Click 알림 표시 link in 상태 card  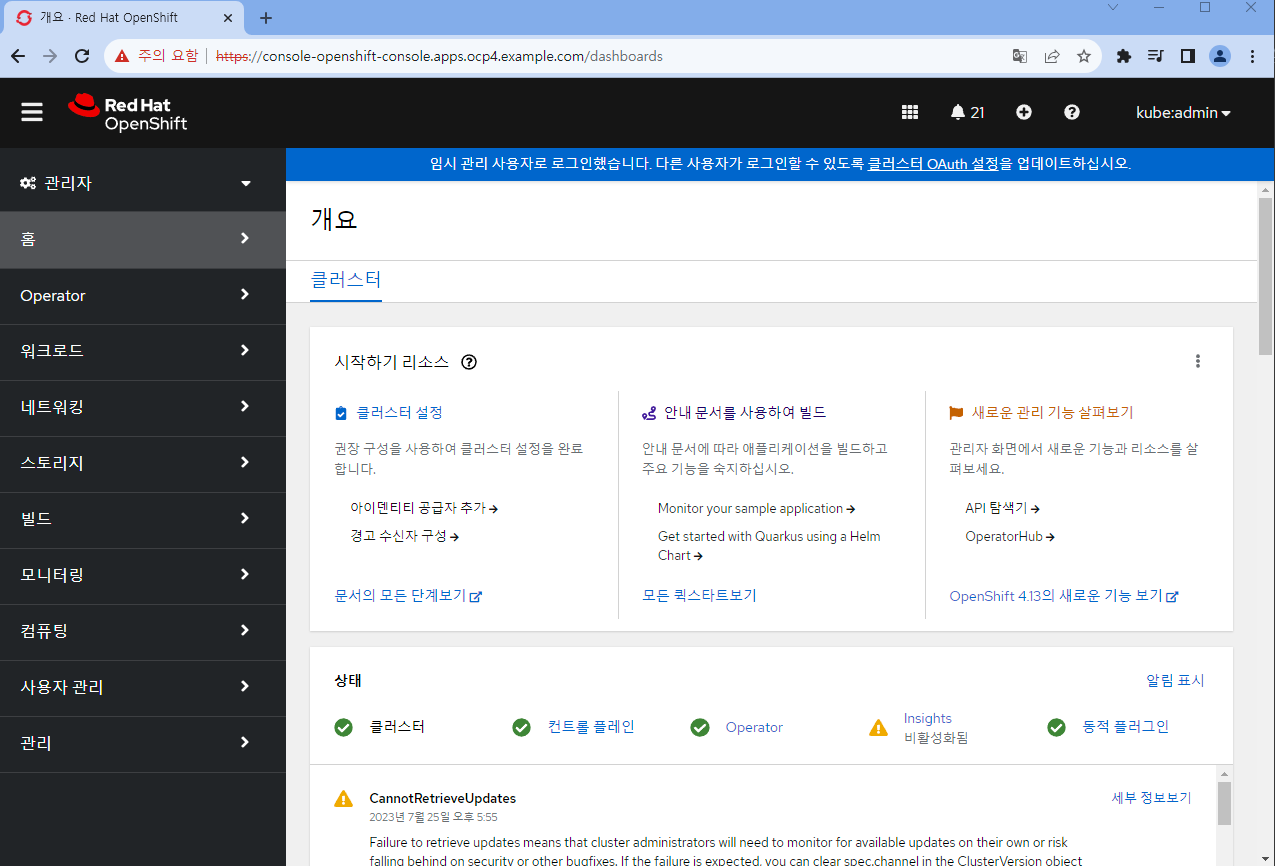tap(1175, 680)
